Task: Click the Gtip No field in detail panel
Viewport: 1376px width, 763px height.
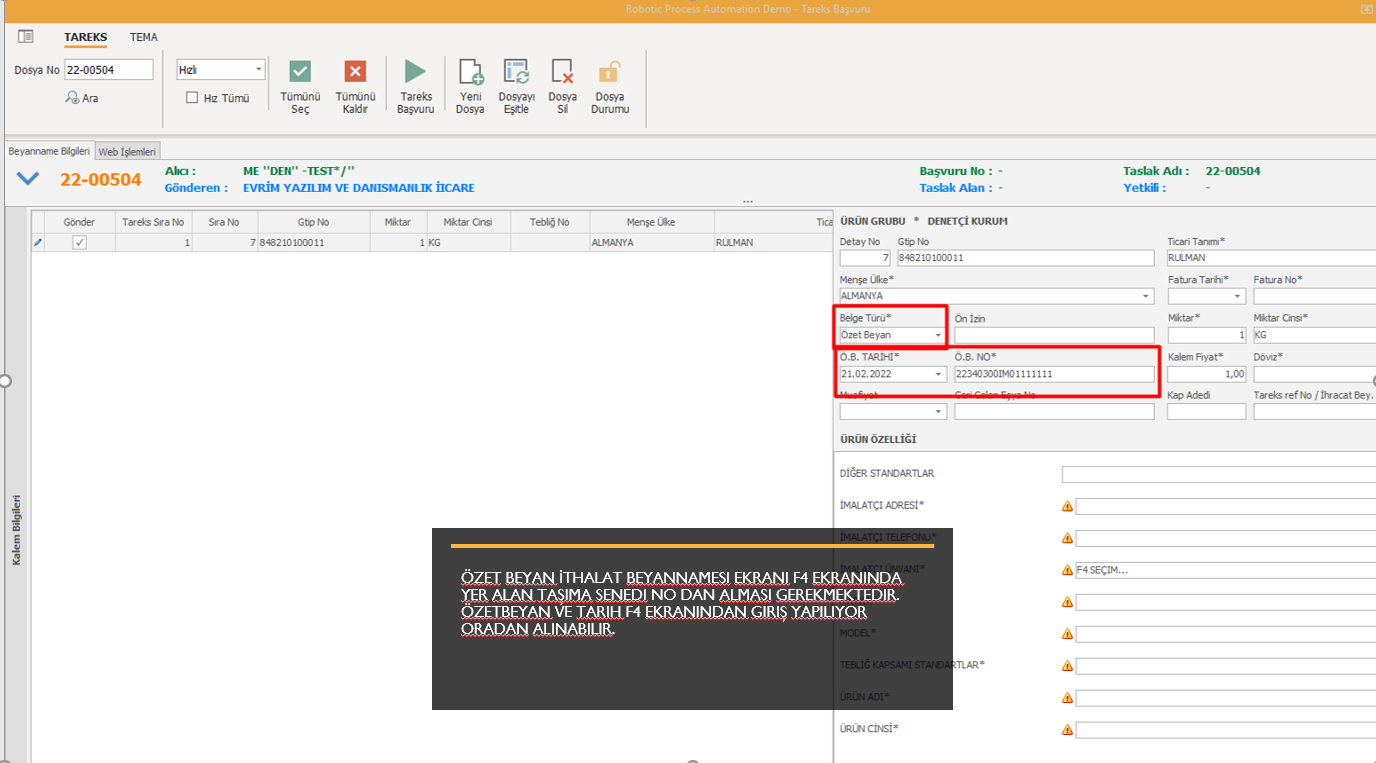Action: [x=1026, y=258]
